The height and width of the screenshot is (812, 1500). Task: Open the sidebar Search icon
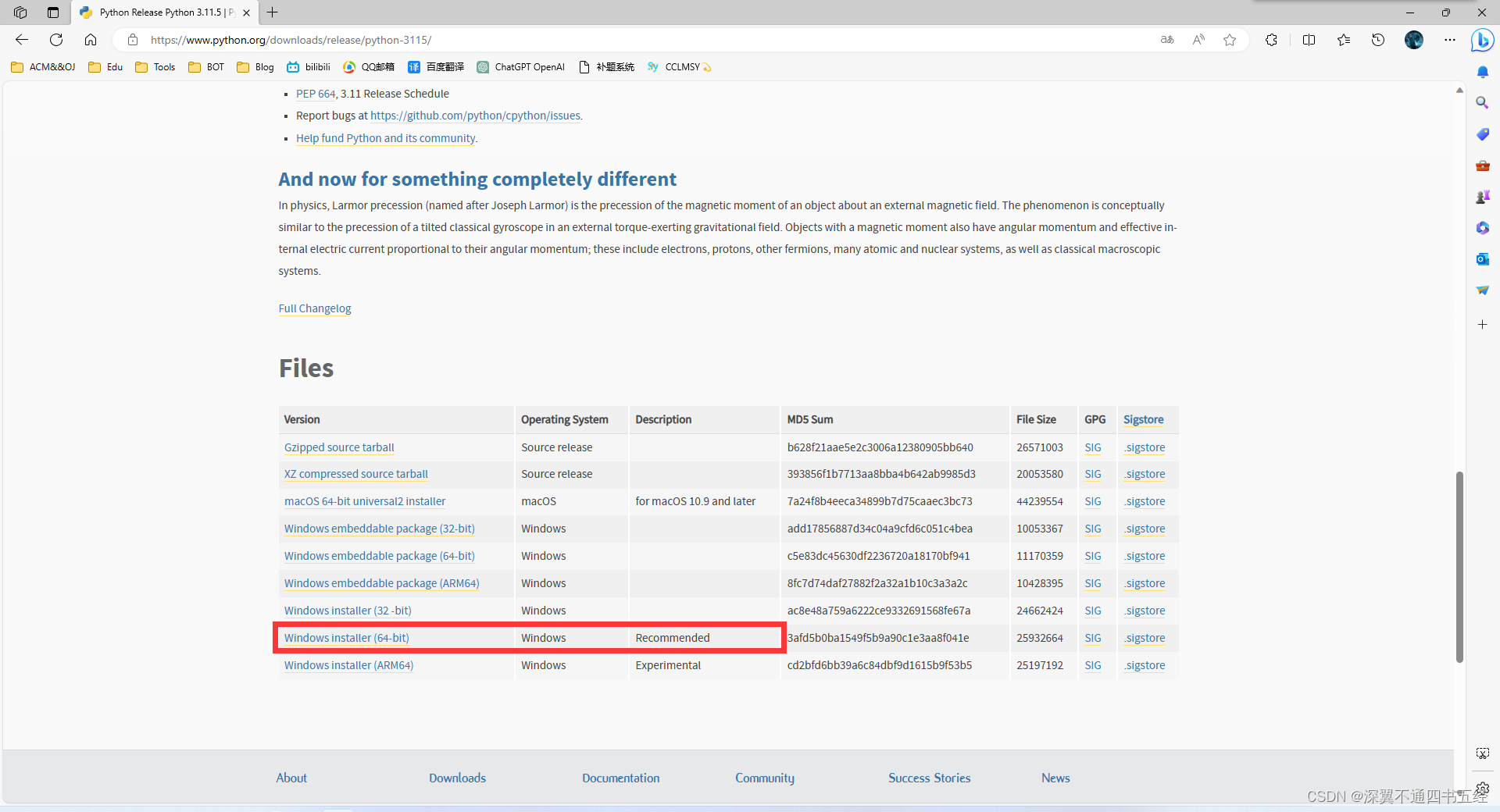coord(1482,103)
